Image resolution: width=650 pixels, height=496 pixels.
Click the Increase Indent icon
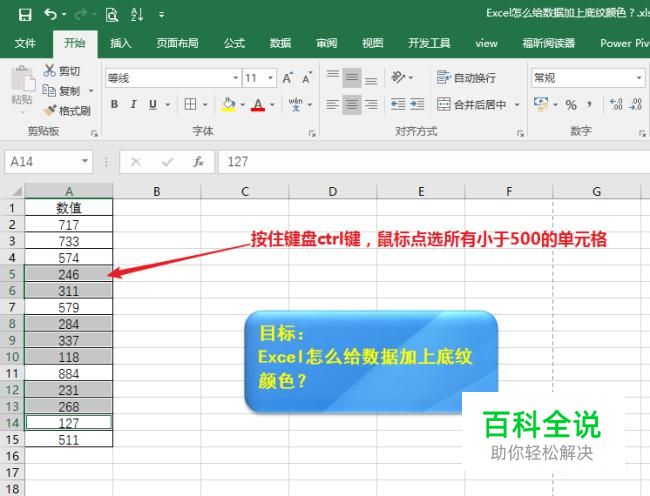(x=417, y=104)
